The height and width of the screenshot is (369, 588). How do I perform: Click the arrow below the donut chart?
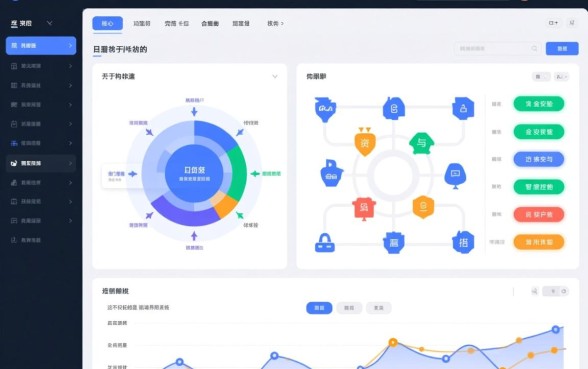coord(194,236)
